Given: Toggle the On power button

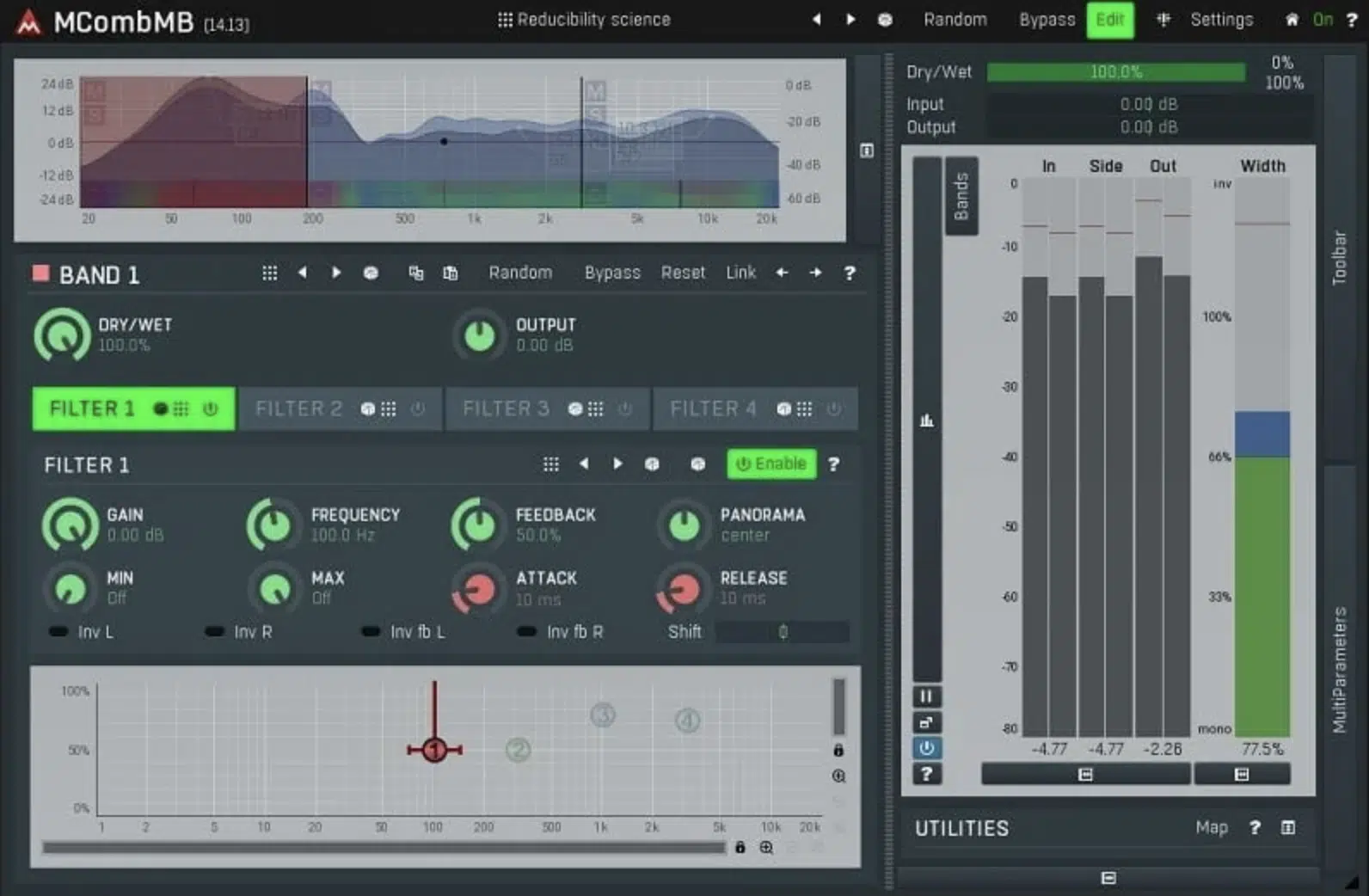Looking at the screenshot, I should (x=1323, y=19).
